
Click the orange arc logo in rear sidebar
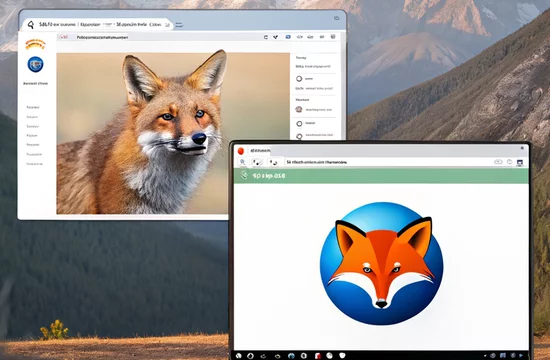pyautogui.click(x=35, y=45)
